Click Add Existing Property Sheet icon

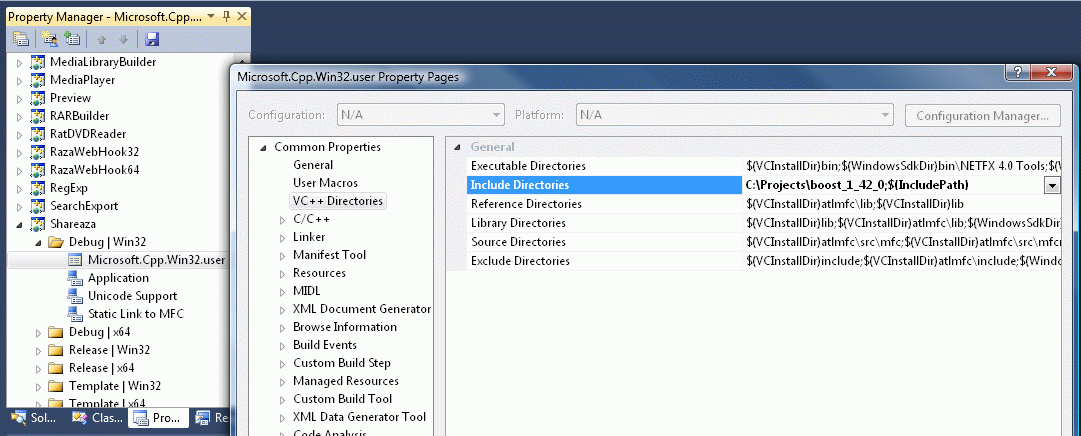click(x=72, y=39)
